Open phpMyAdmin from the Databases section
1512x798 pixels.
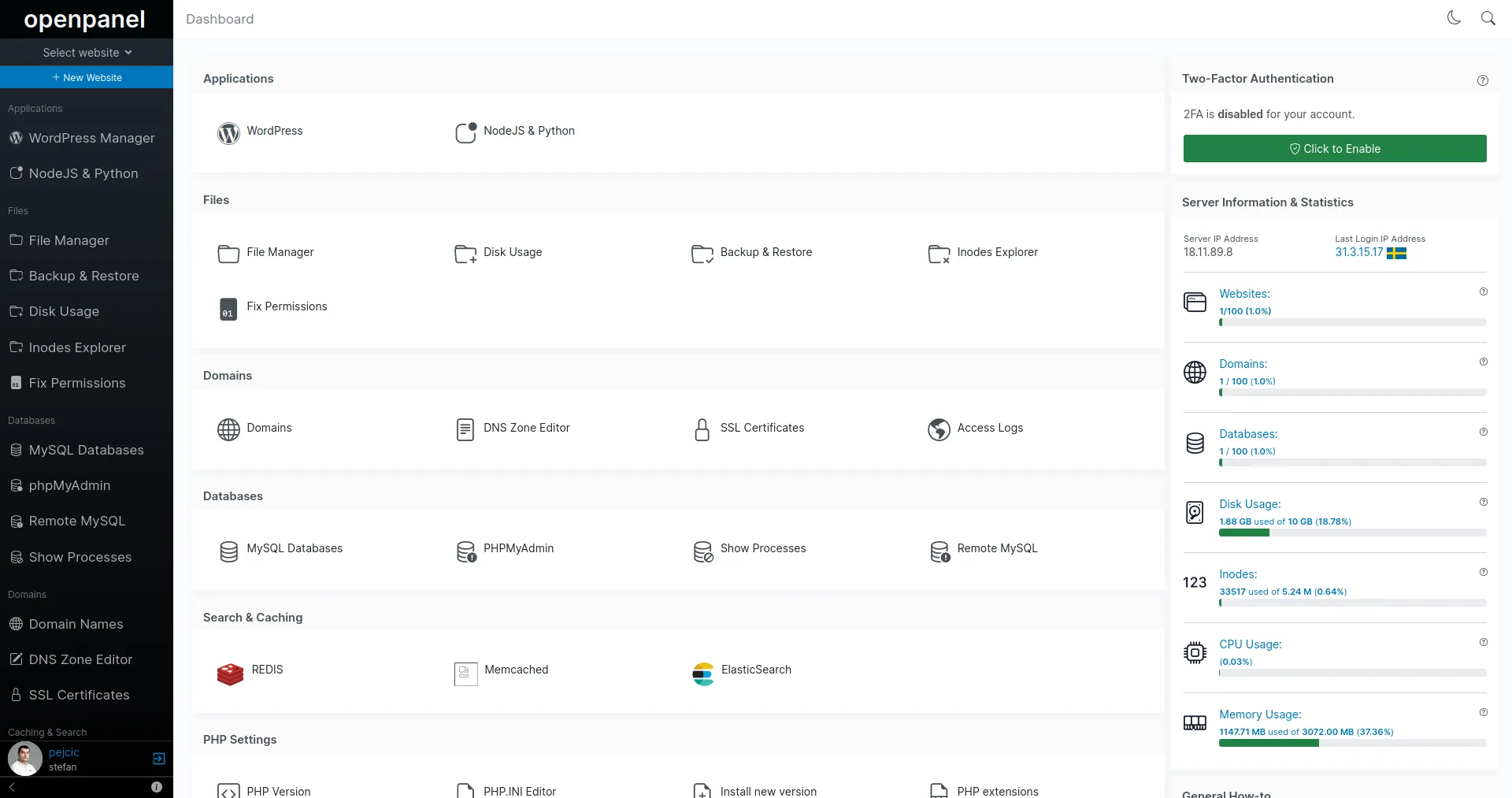coord(465,551)
